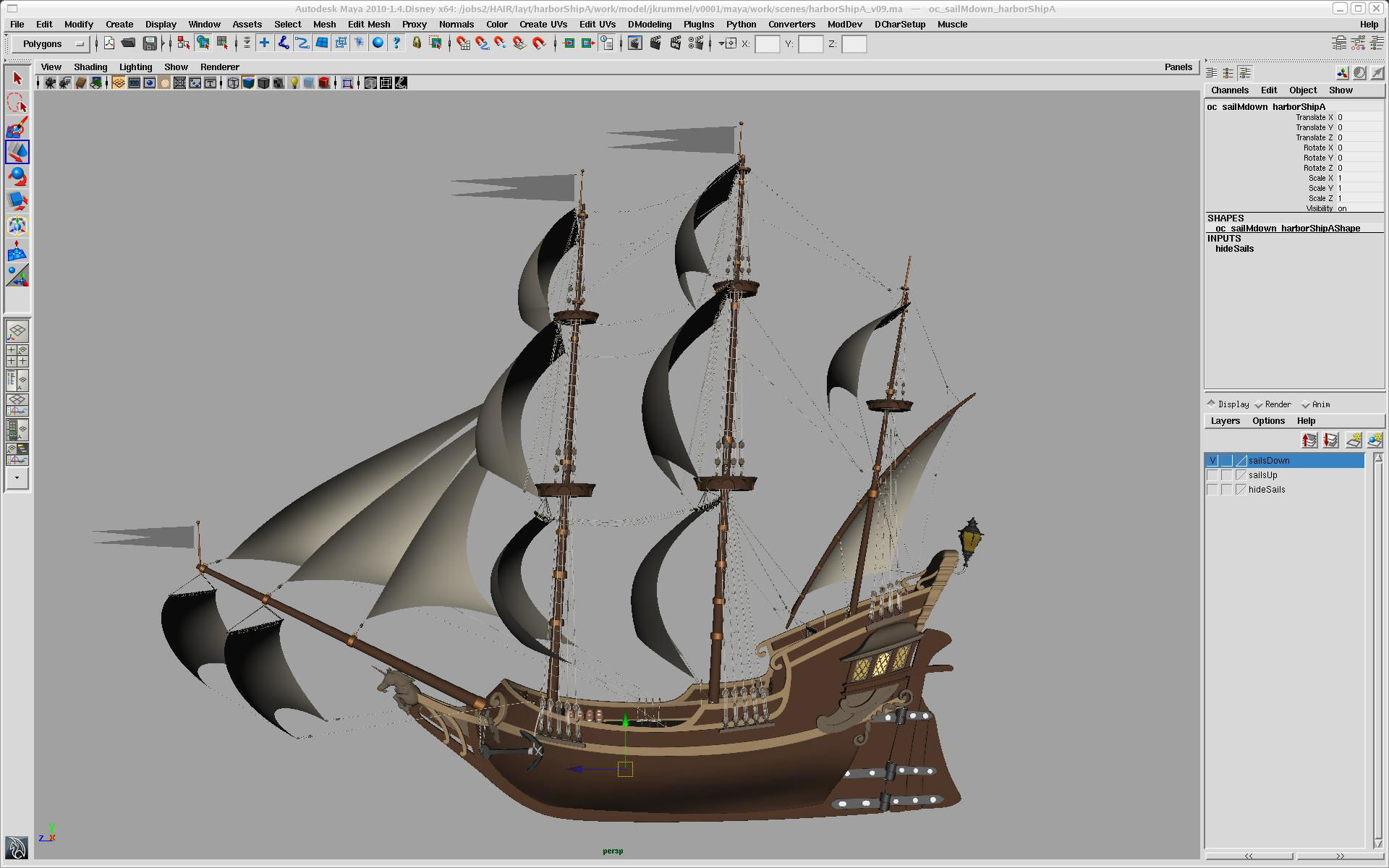The width and height of the screenshot is (1389, 868).
Task: Save the current scene
Action: tap(150, 43)
